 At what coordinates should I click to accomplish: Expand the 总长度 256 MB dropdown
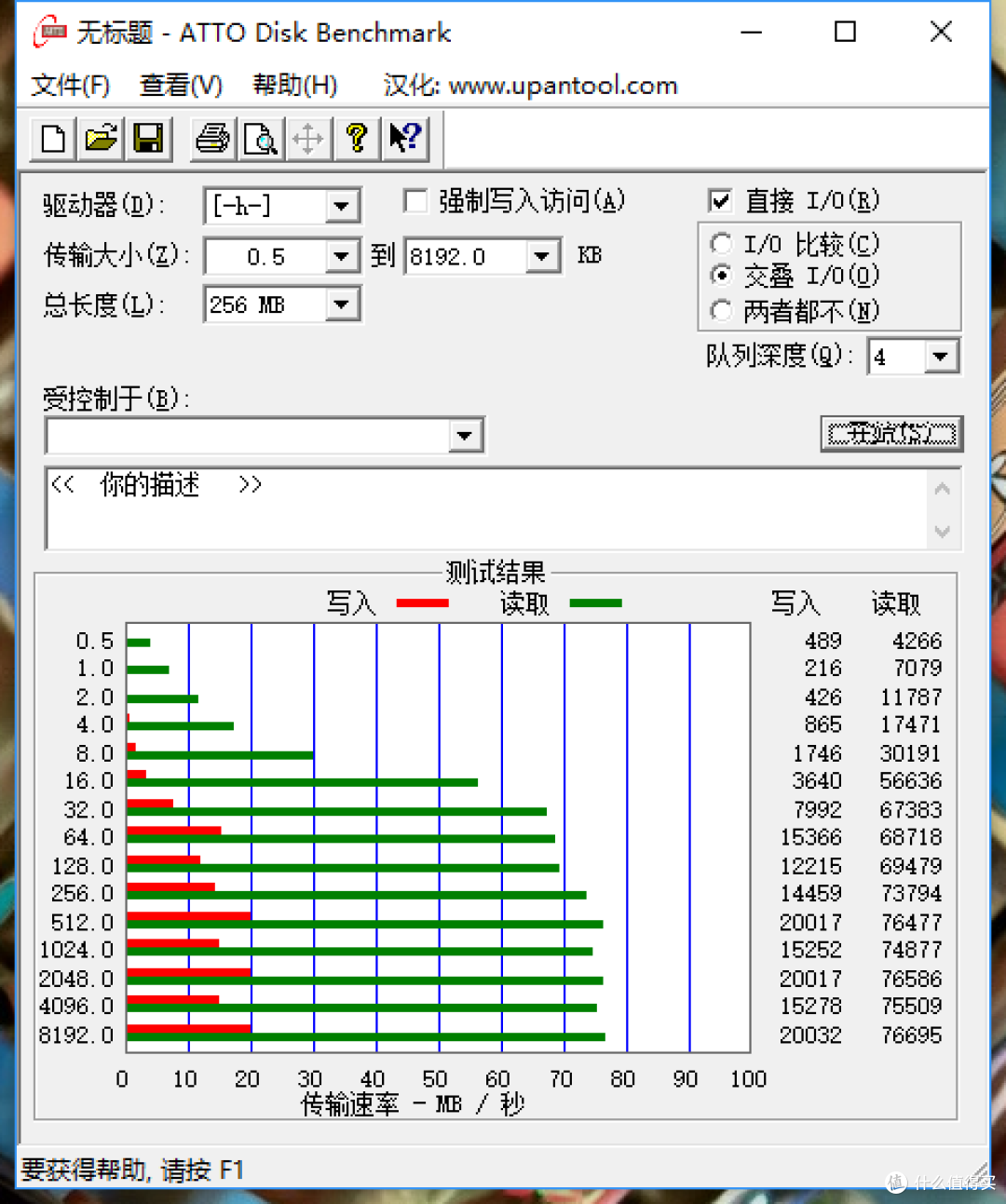tap(342, 304)
